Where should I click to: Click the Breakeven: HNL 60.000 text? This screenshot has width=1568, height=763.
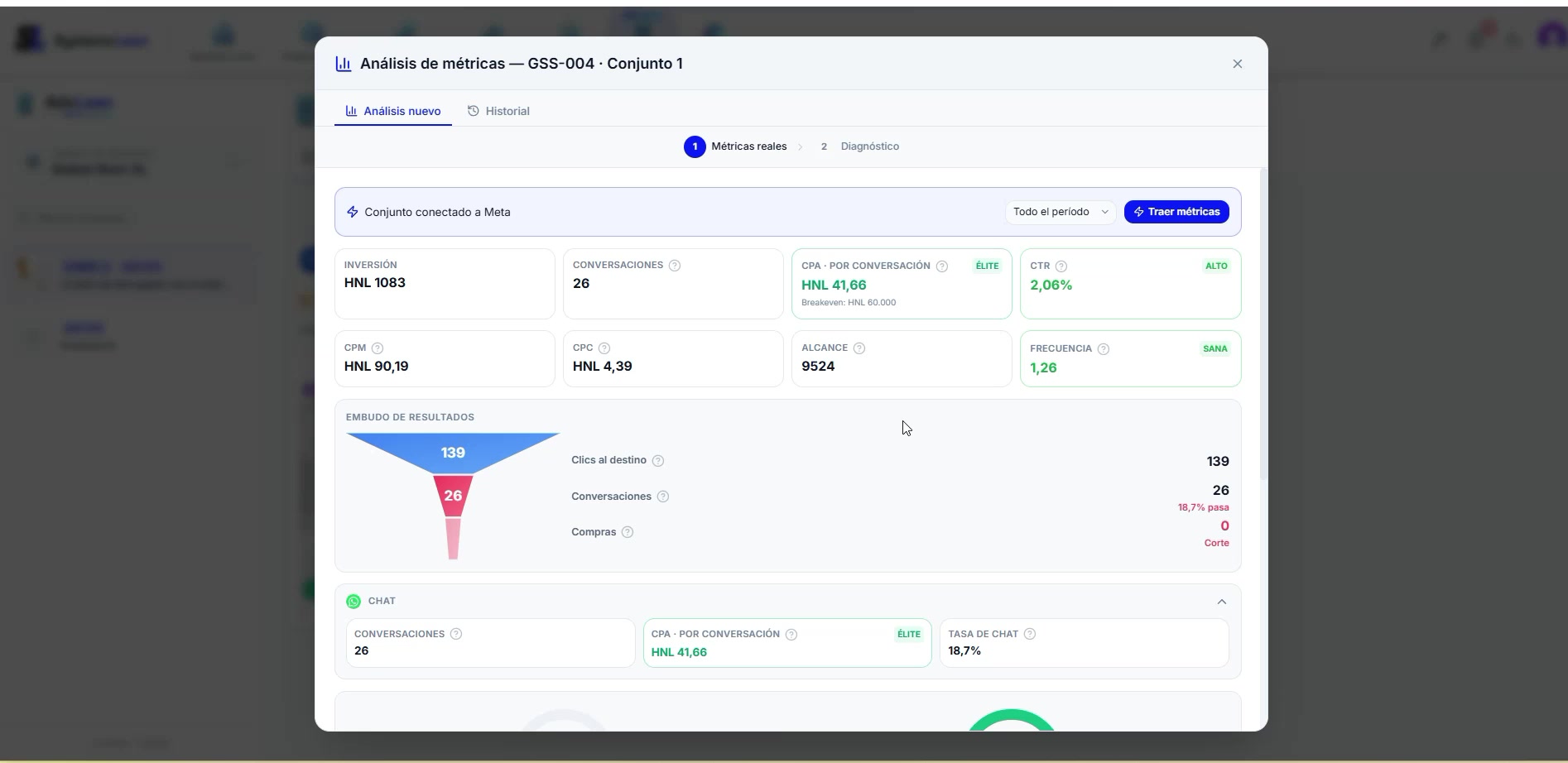(x=849, y=303)
